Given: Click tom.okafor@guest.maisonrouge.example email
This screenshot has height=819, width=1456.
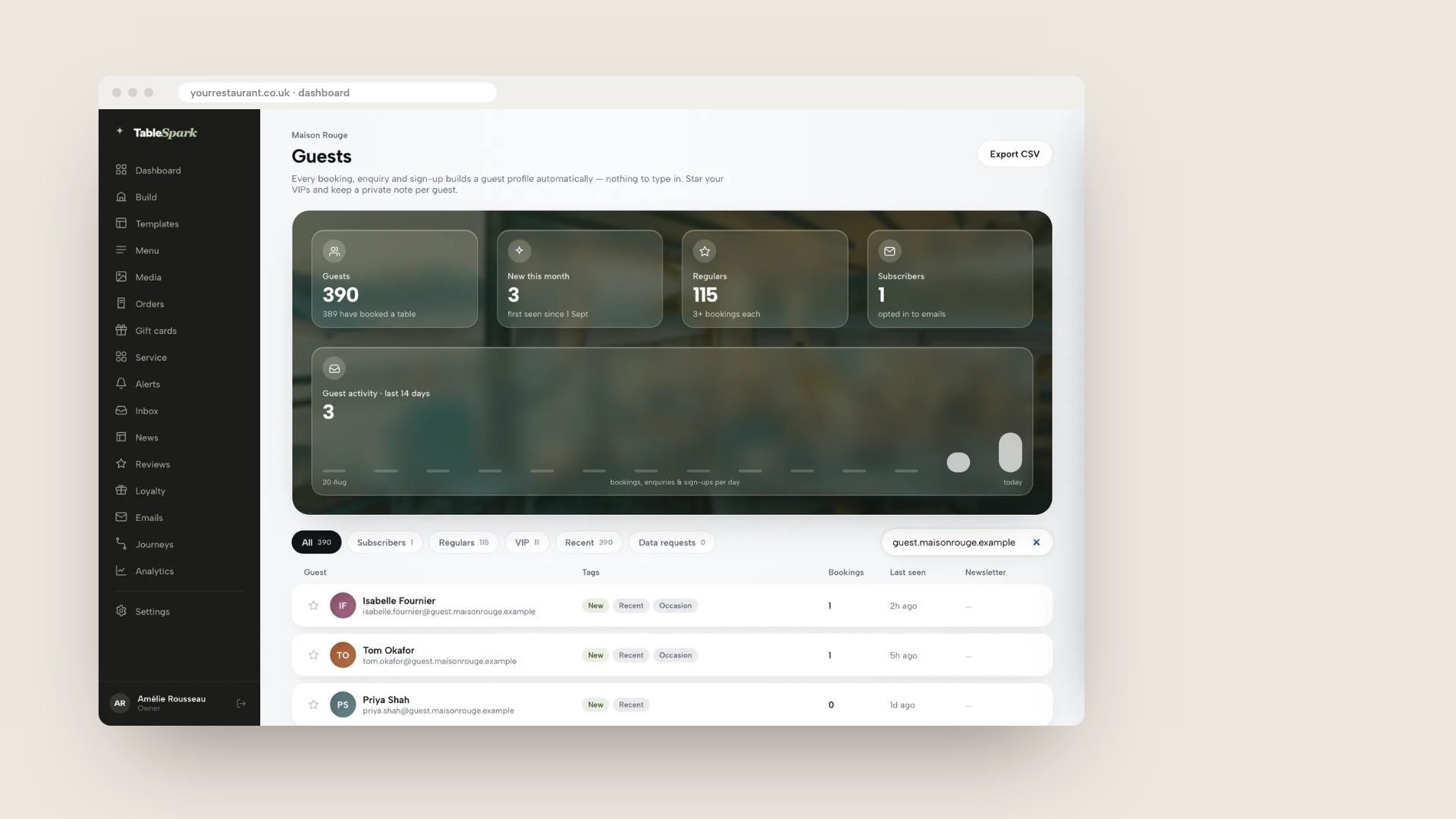Looking at the screenshot, I should (x=439, y=661).
